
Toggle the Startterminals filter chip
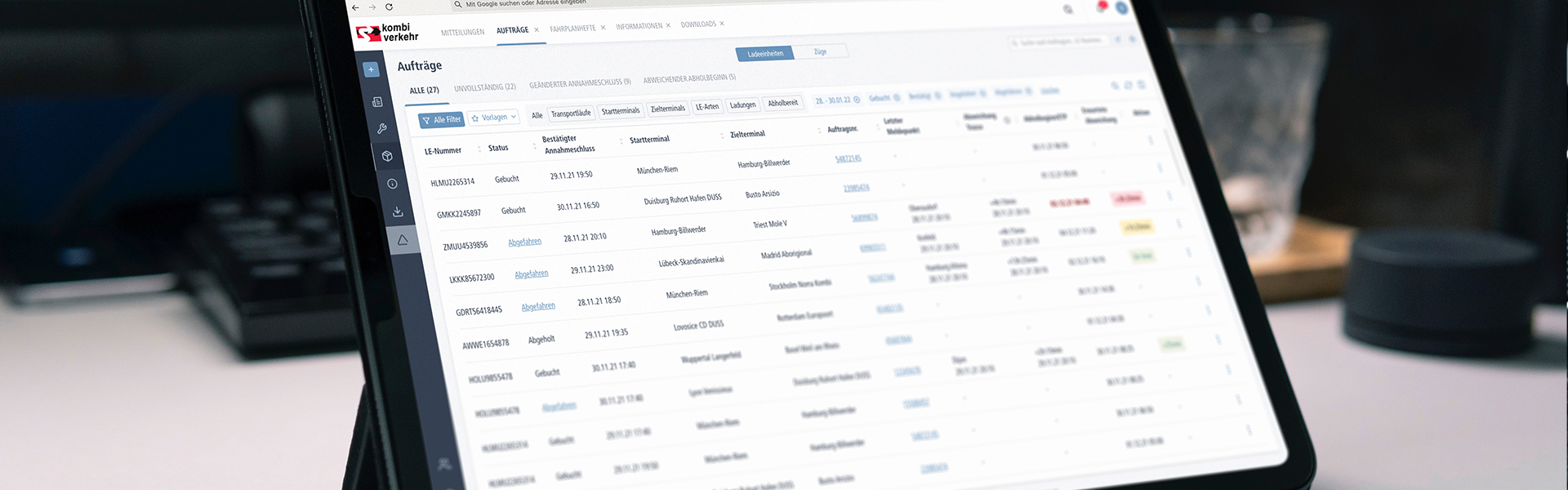[621, 111]
